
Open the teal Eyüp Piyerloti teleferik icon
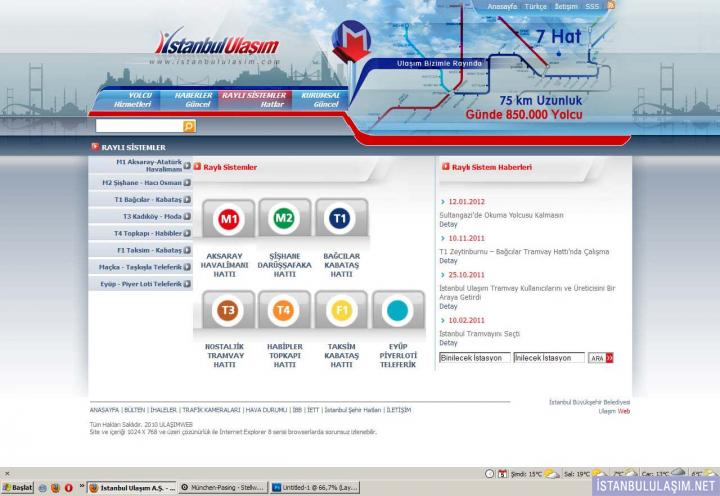coord(397,311)
